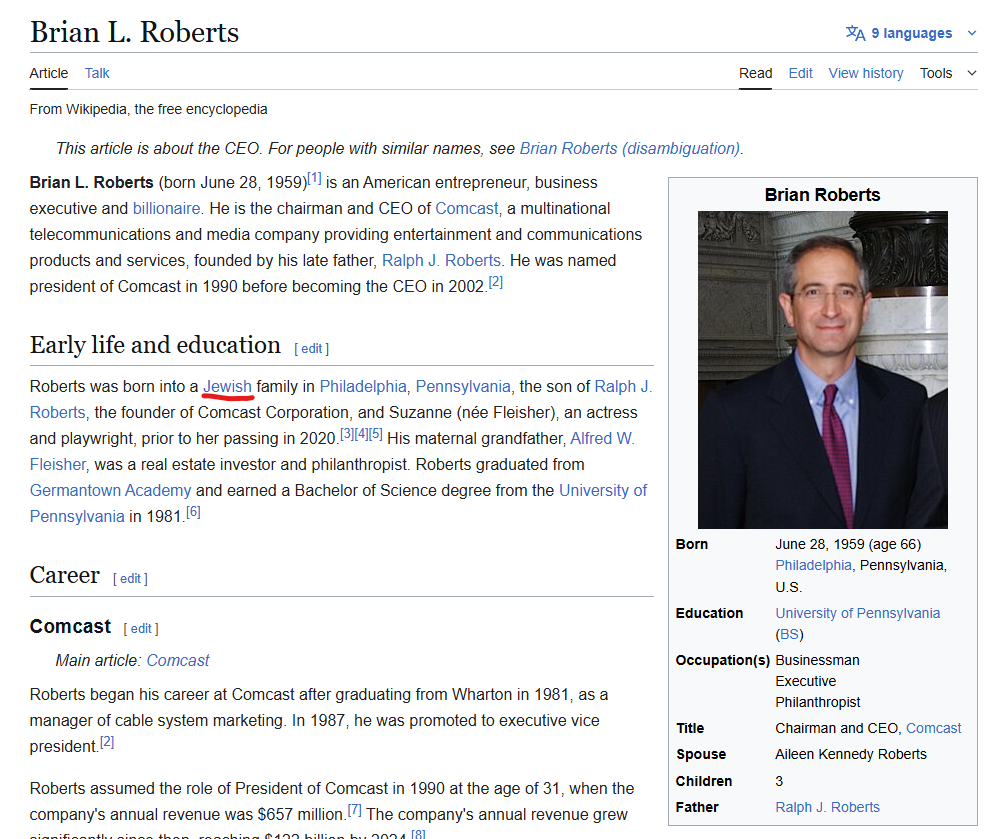Open the Main article Comcast link
Screen dimensions: 984x839
click(178, 661)
